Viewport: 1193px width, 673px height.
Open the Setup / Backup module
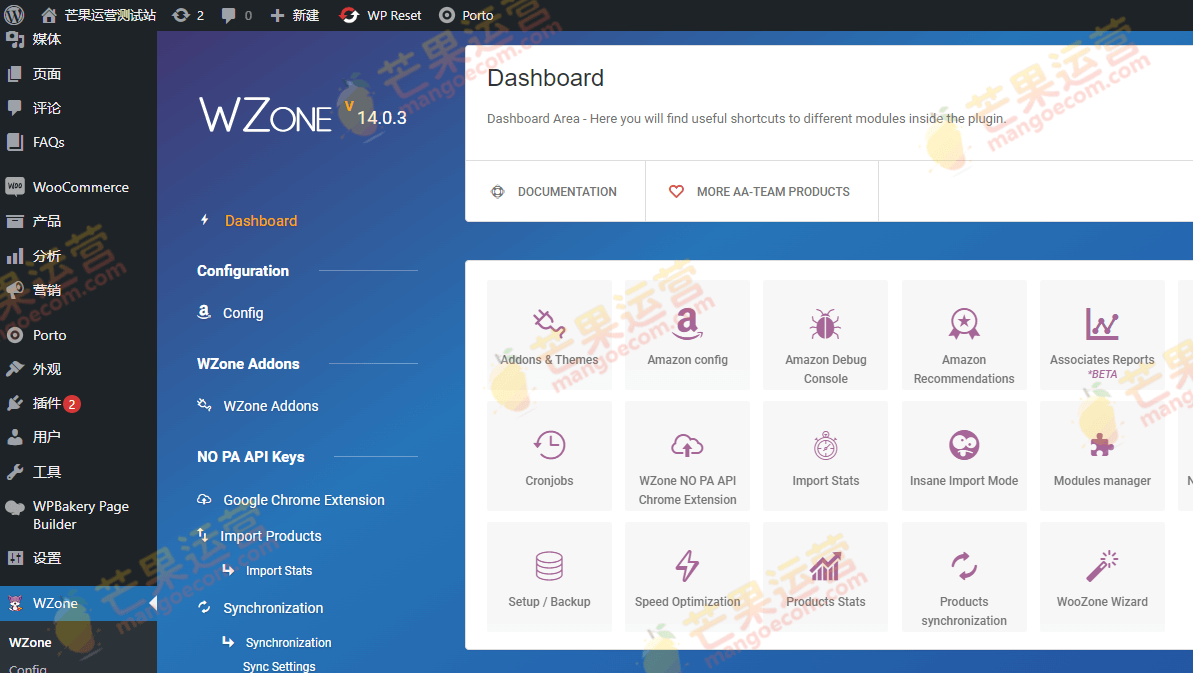549,577
